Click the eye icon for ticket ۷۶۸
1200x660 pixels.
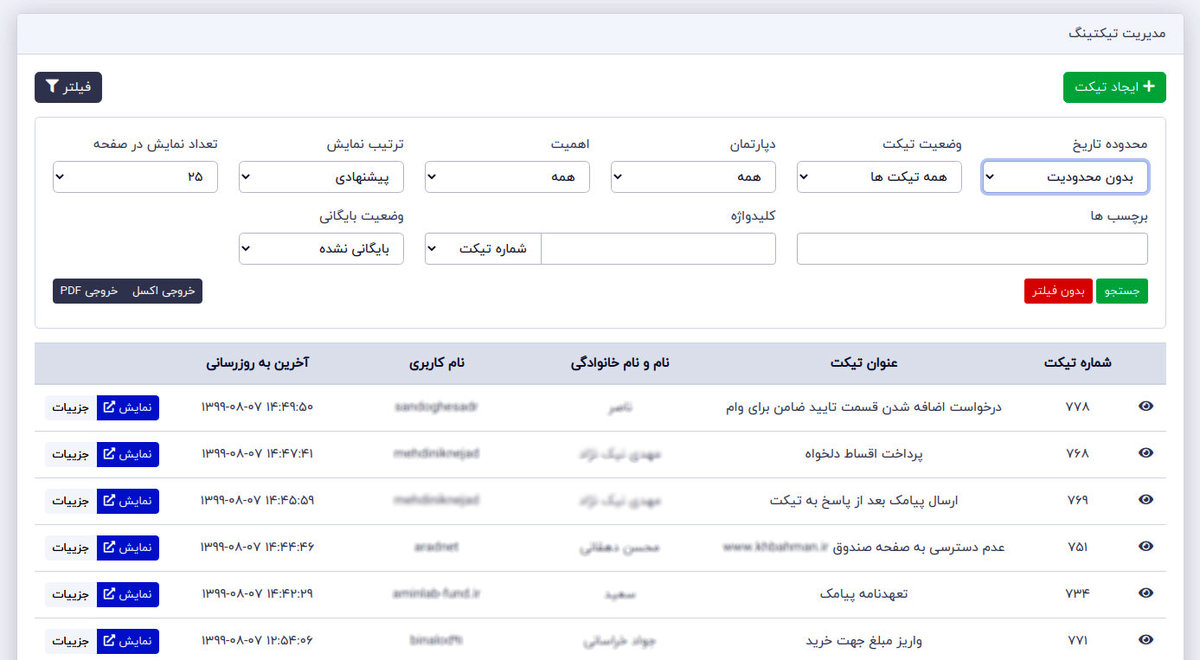[x=1146, y=454]
